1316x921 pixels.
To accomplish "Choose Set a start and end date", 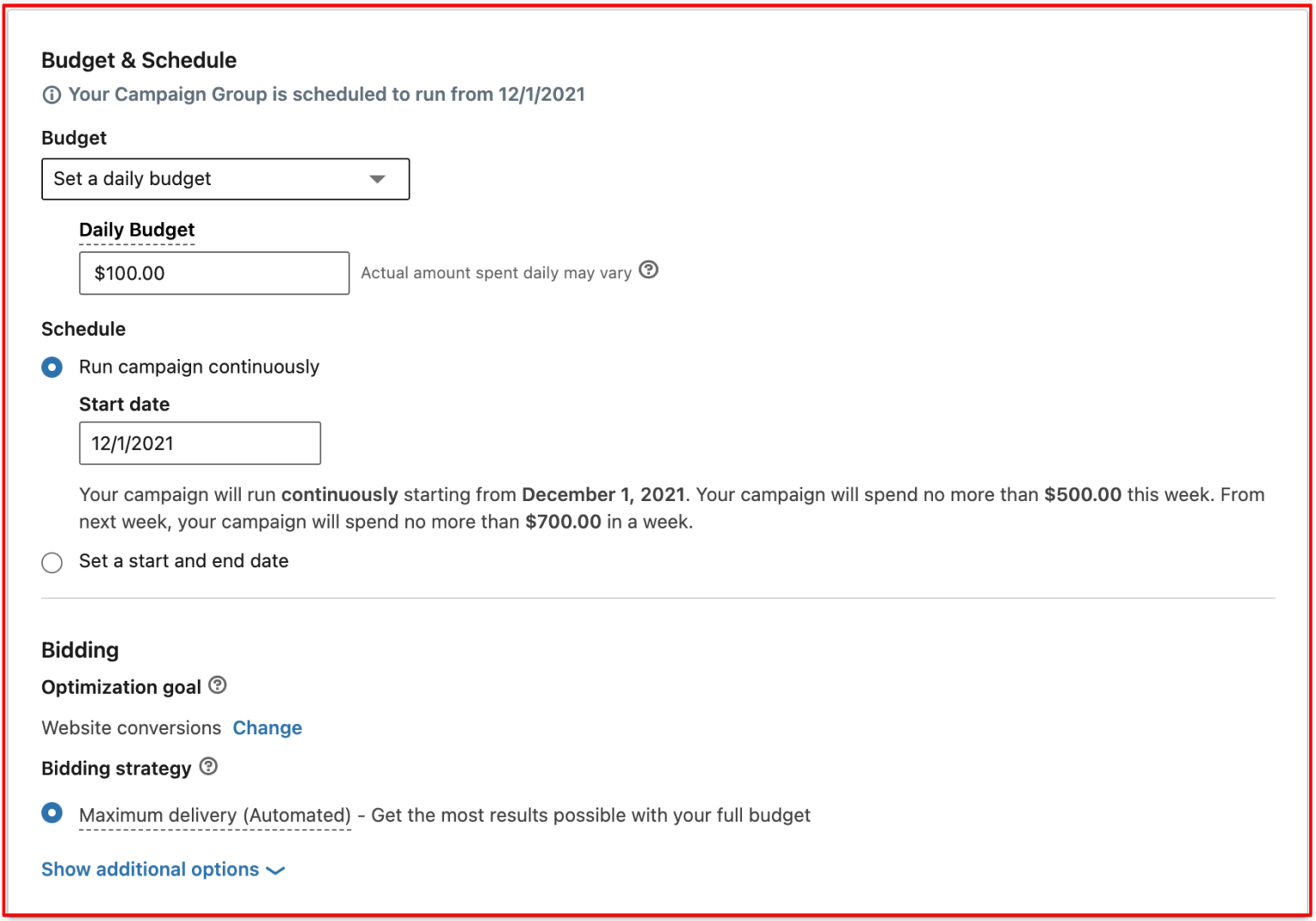I will pyautogui.click(x=52, y=563).
